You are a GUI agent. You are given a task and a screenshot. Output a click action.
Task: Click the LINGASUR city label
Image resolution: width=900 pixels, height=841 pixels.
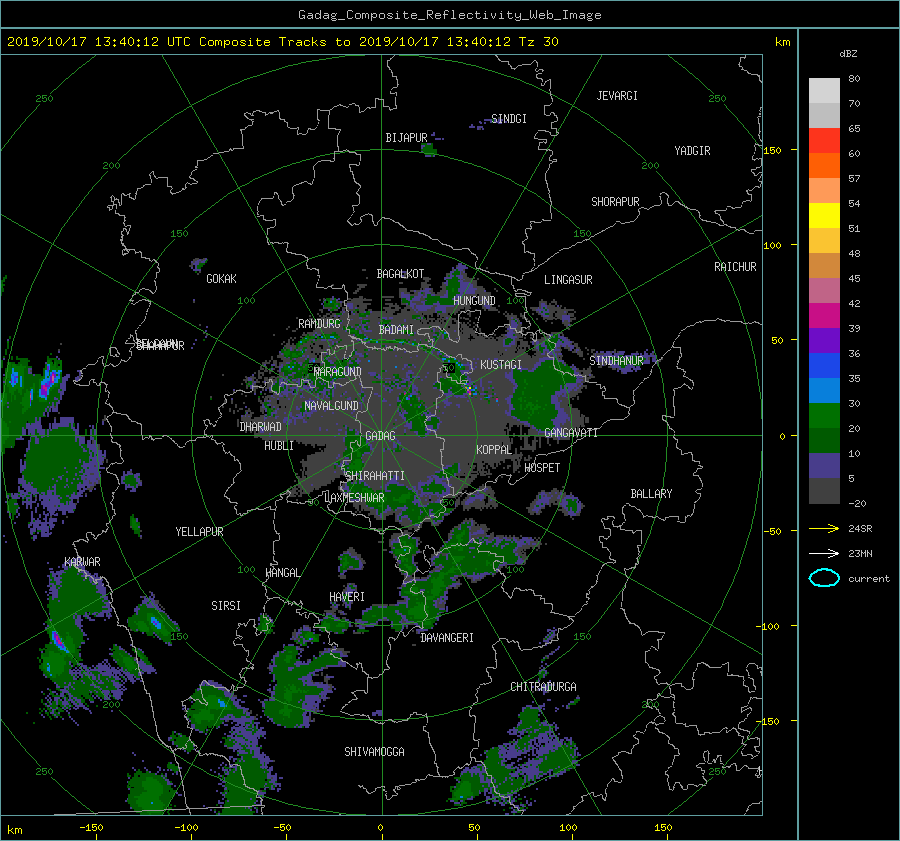pos(568,280)
